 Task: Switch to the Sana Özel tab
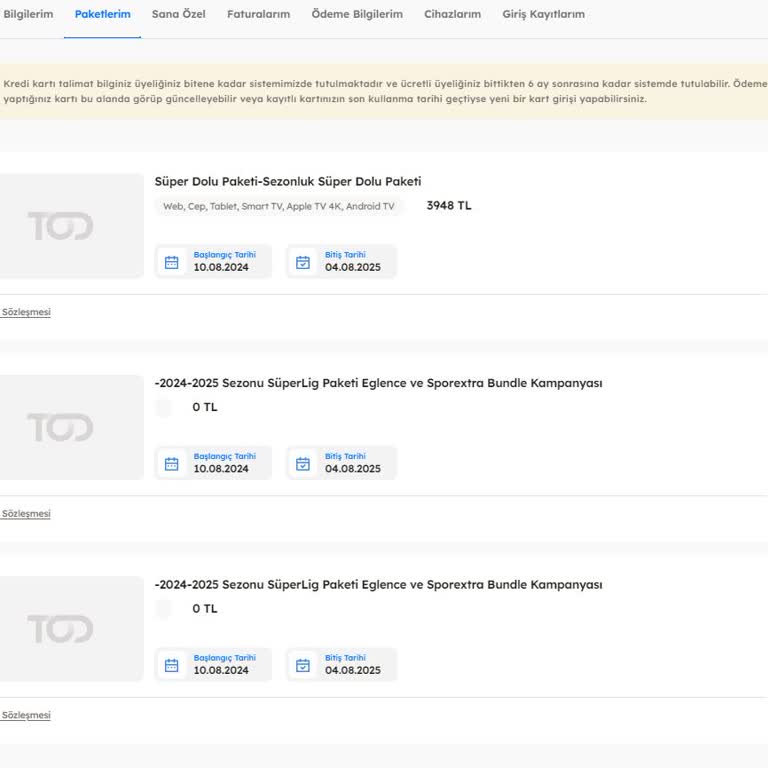178,14
